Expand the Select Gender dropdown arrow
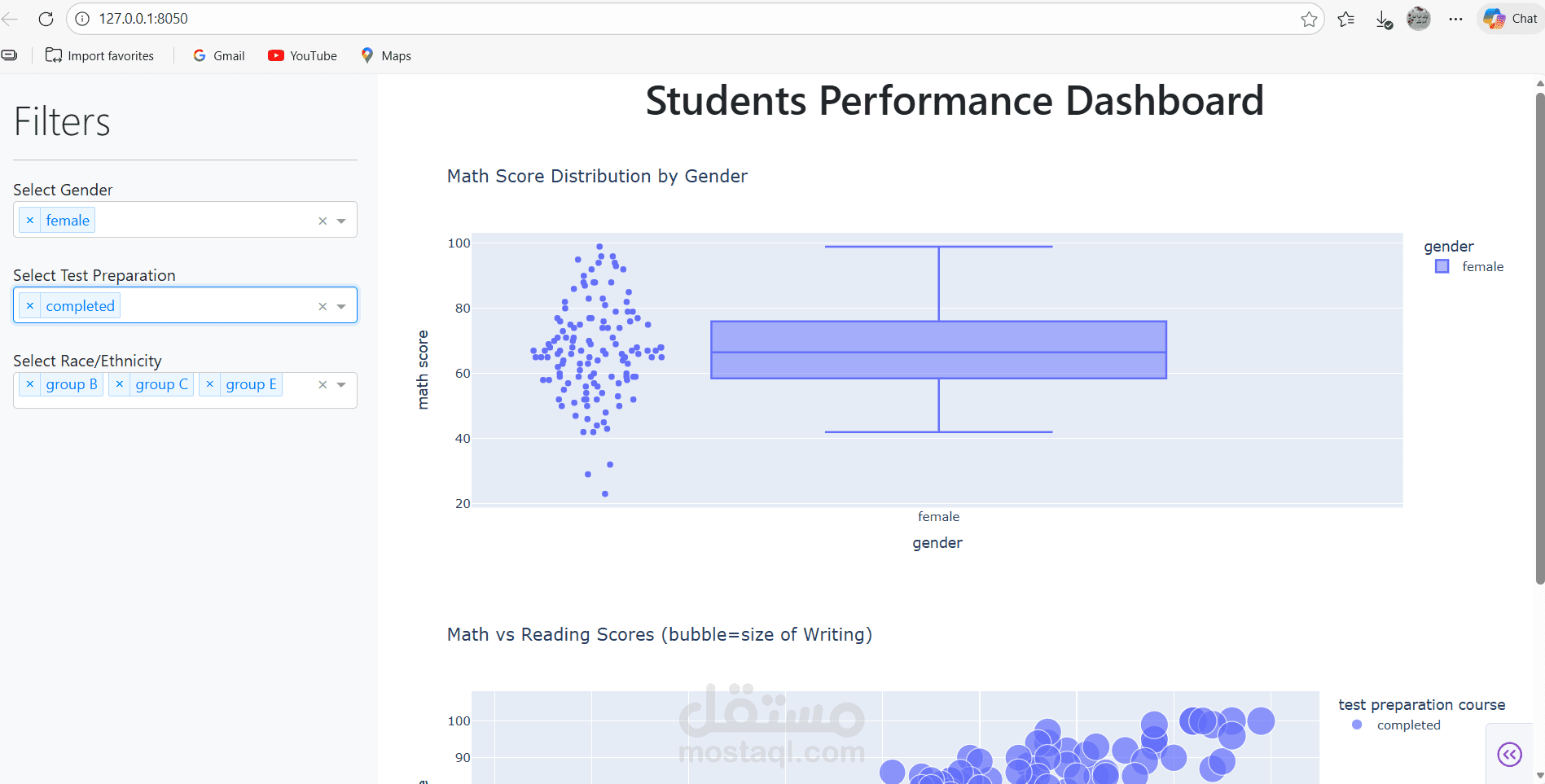 point(341,221)
